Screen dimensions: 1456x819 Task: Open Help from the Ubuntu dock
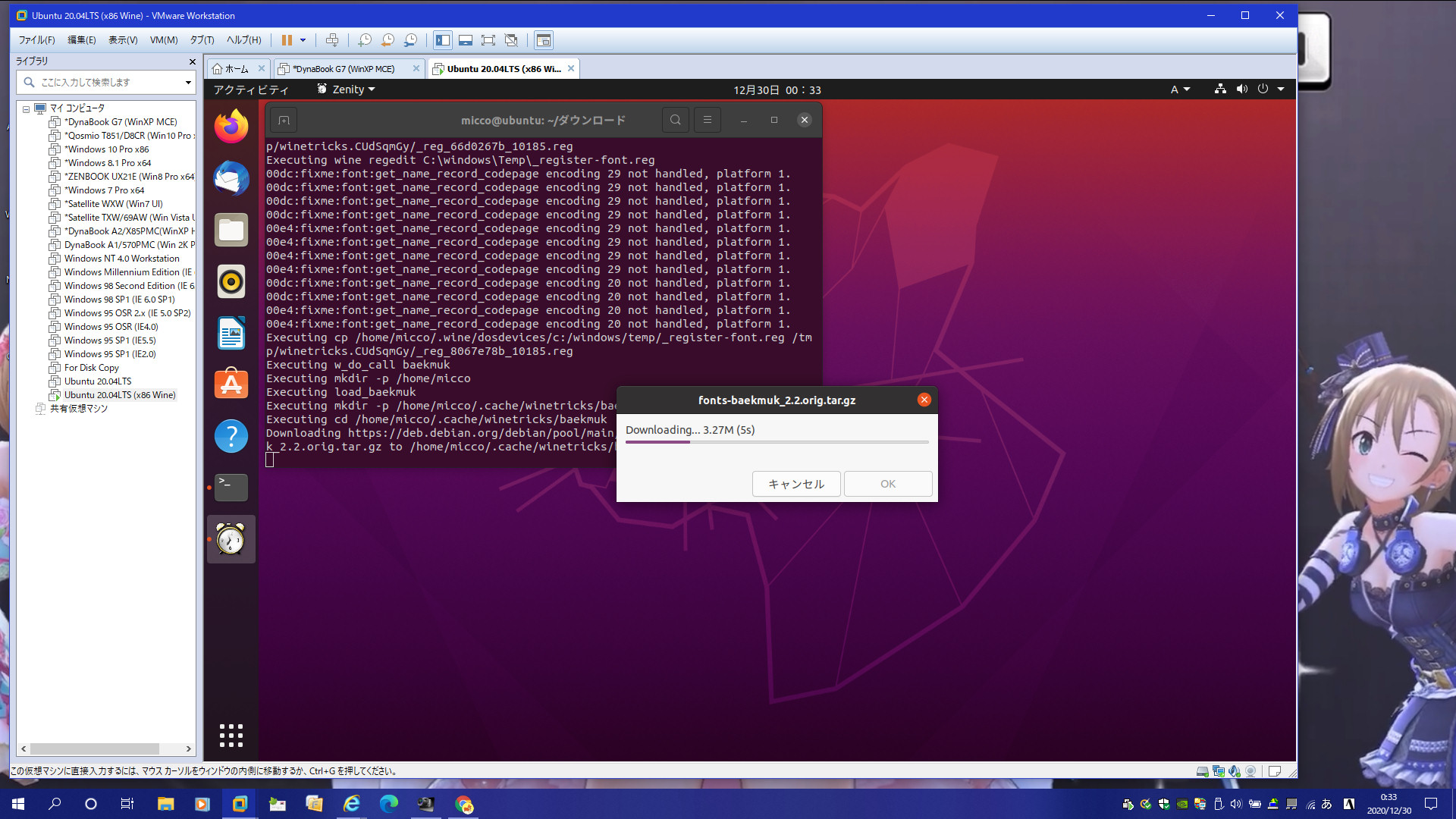click(x=231, y=436)
